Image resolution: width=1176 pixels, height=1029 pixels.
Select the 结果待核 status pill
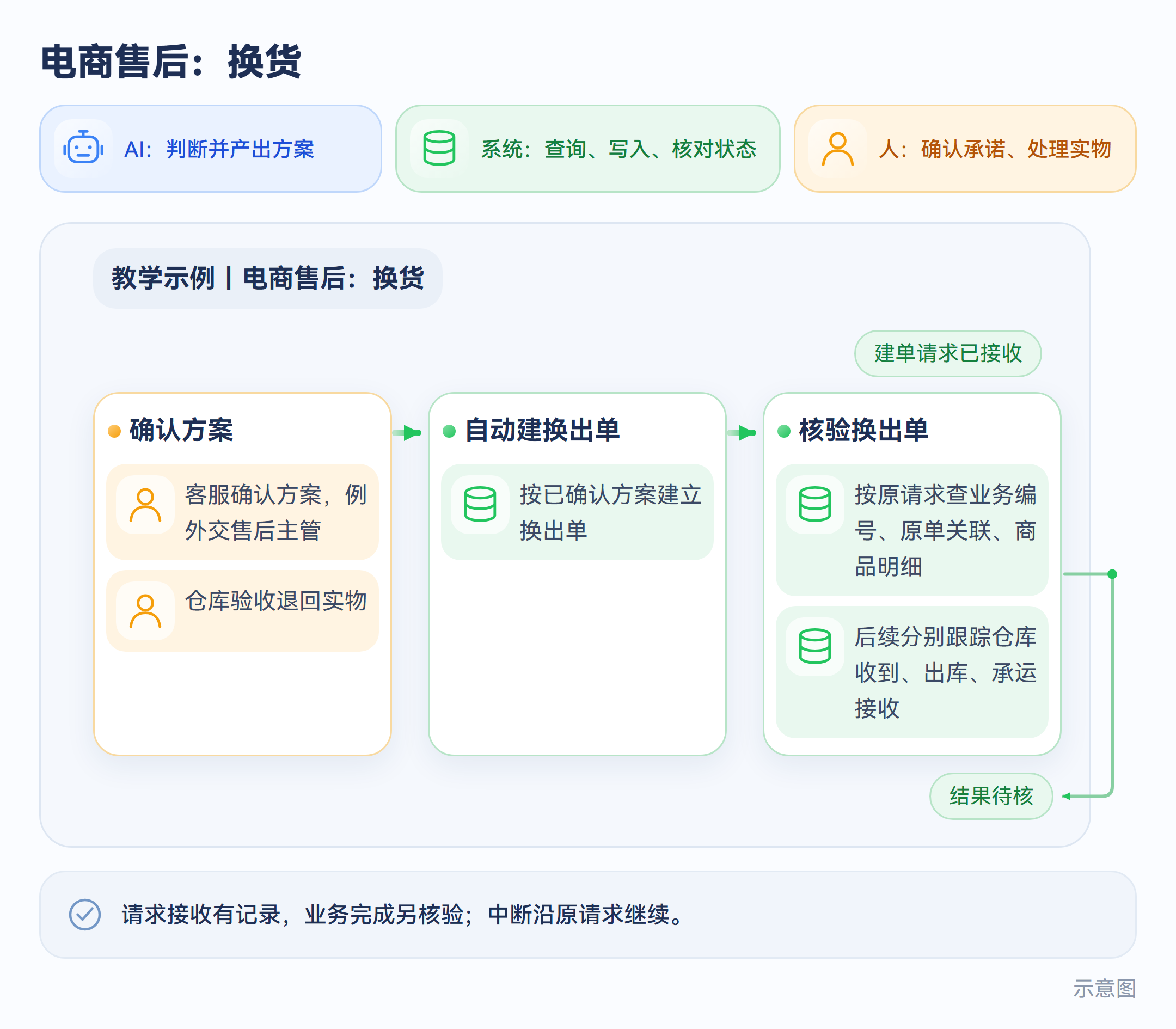(x=991, y=796)
